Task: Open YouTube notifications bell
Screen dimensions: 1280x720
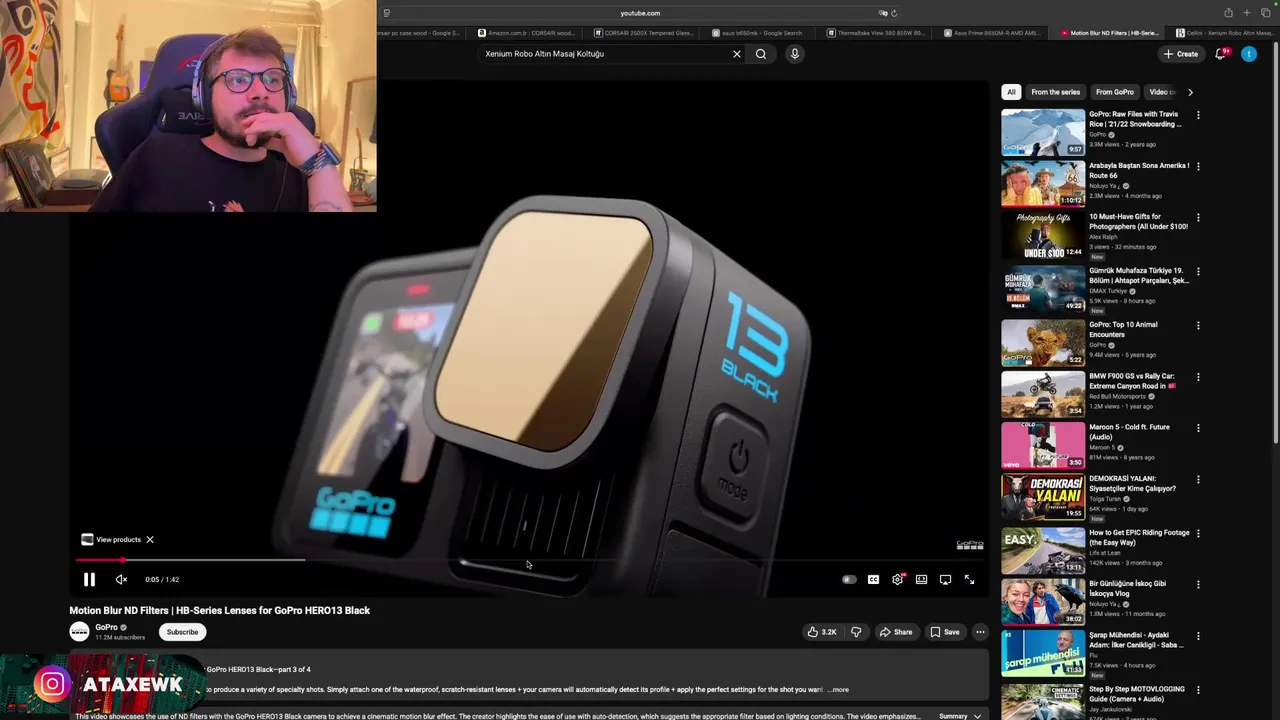Action: [x=1220, y=54]
